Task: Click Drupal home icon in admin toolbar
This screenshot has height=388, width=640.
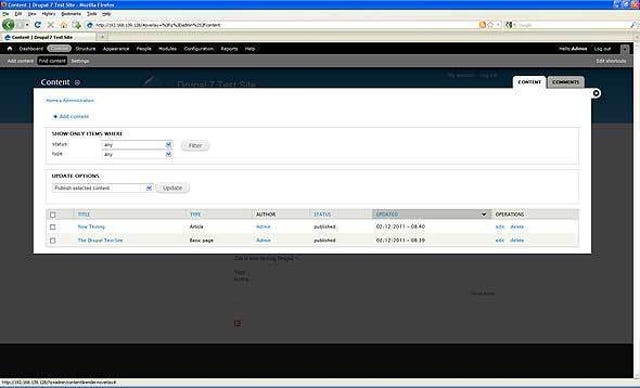Action: pyautogui.click(x=10, y=49)
